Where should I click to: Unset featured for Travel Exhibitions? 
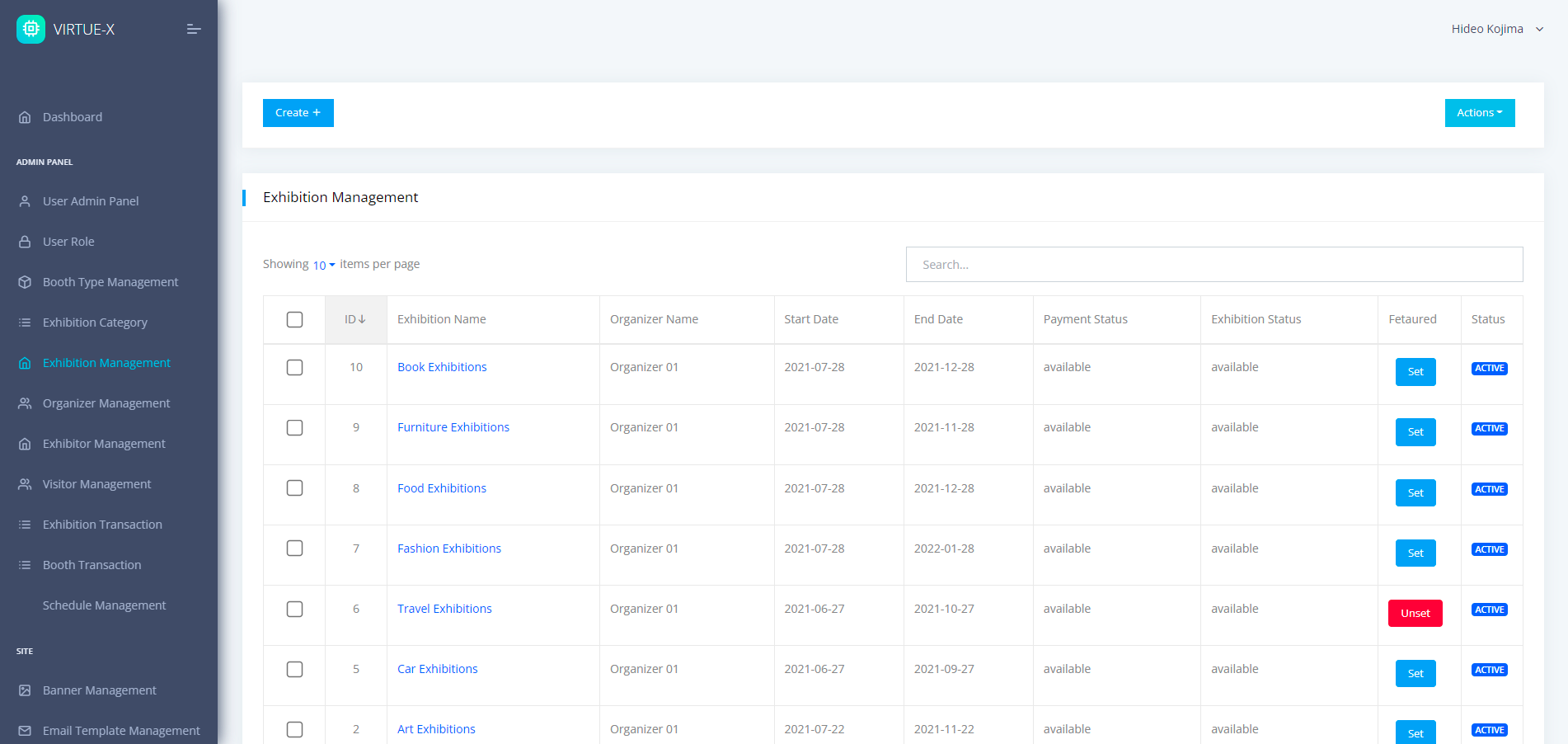pos(1415,613)
